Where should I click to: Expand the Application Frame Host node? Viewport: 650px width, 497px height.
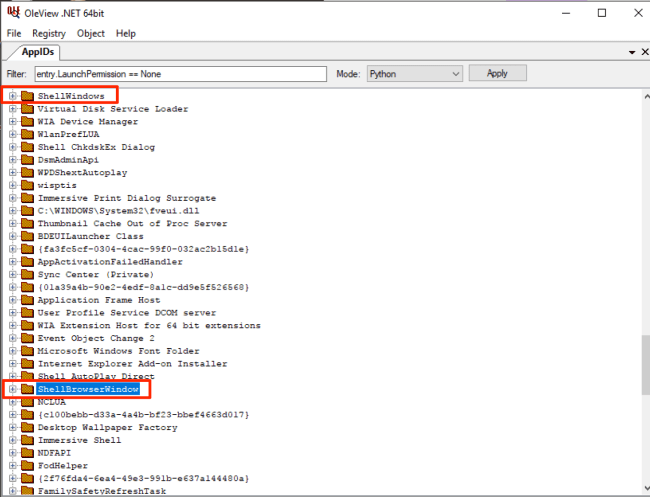point(12,300)
